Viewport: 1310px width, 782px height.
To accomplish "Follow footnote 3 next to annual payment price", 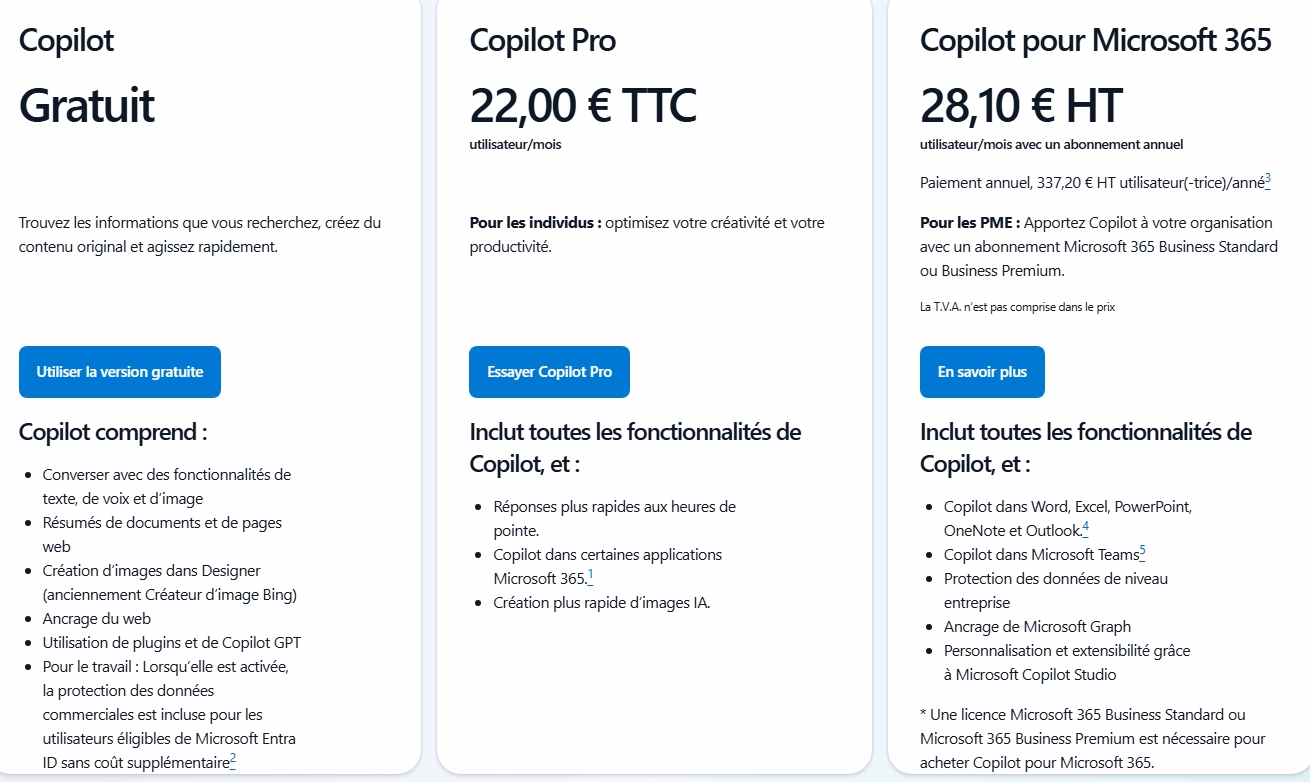I will click(x=1267, y=179).
